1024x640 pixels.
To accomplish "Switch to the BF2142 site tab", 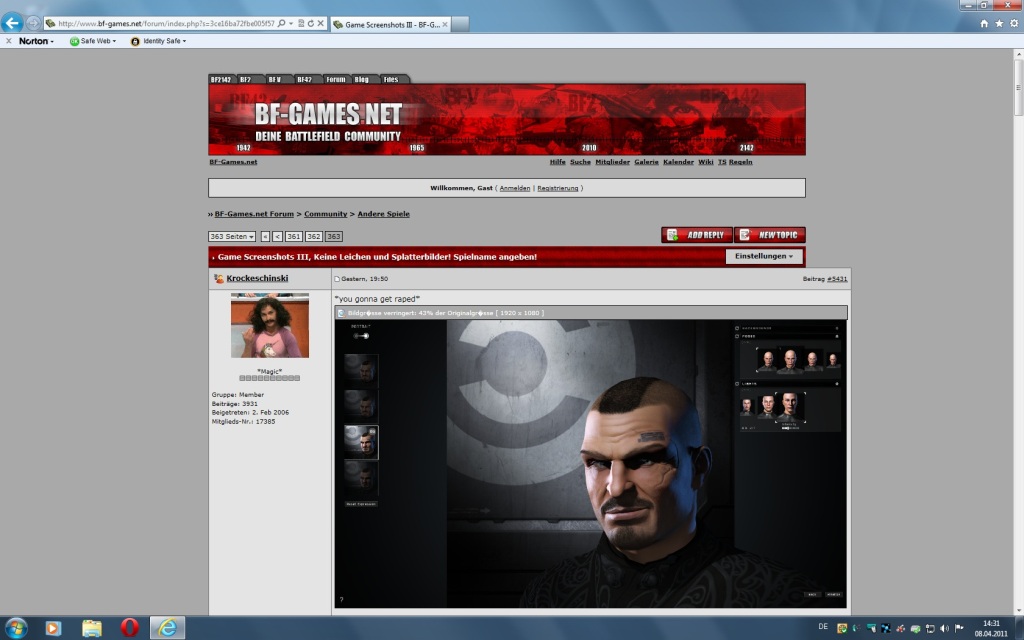I will (221, 79).
